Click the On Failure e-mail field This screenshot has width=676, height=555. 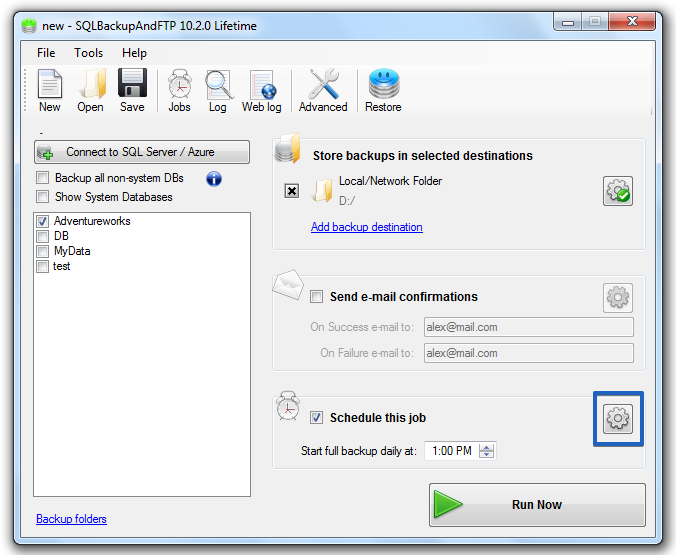click(x=529, y=353)
